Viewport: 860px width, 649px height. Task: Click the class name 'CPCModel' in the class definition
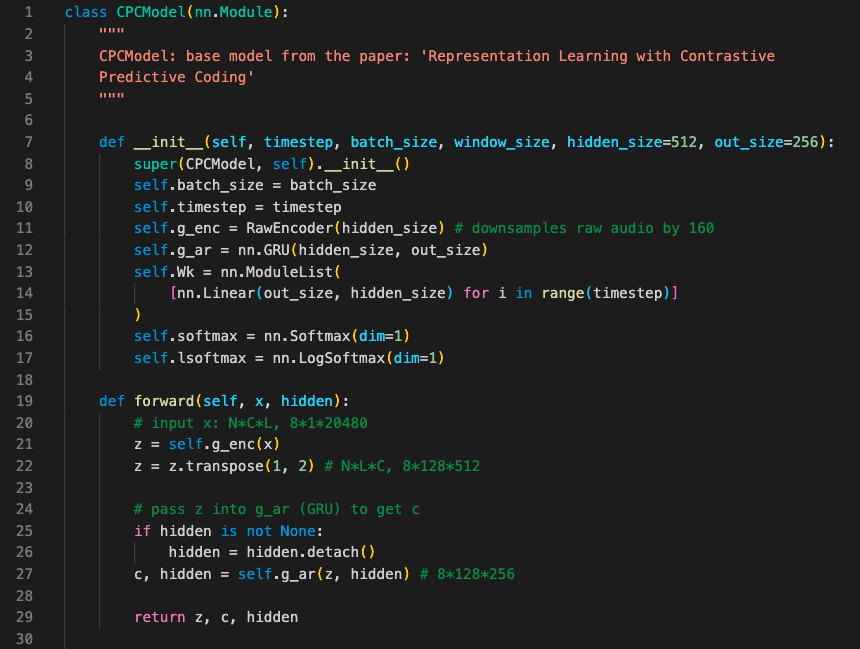151,12
